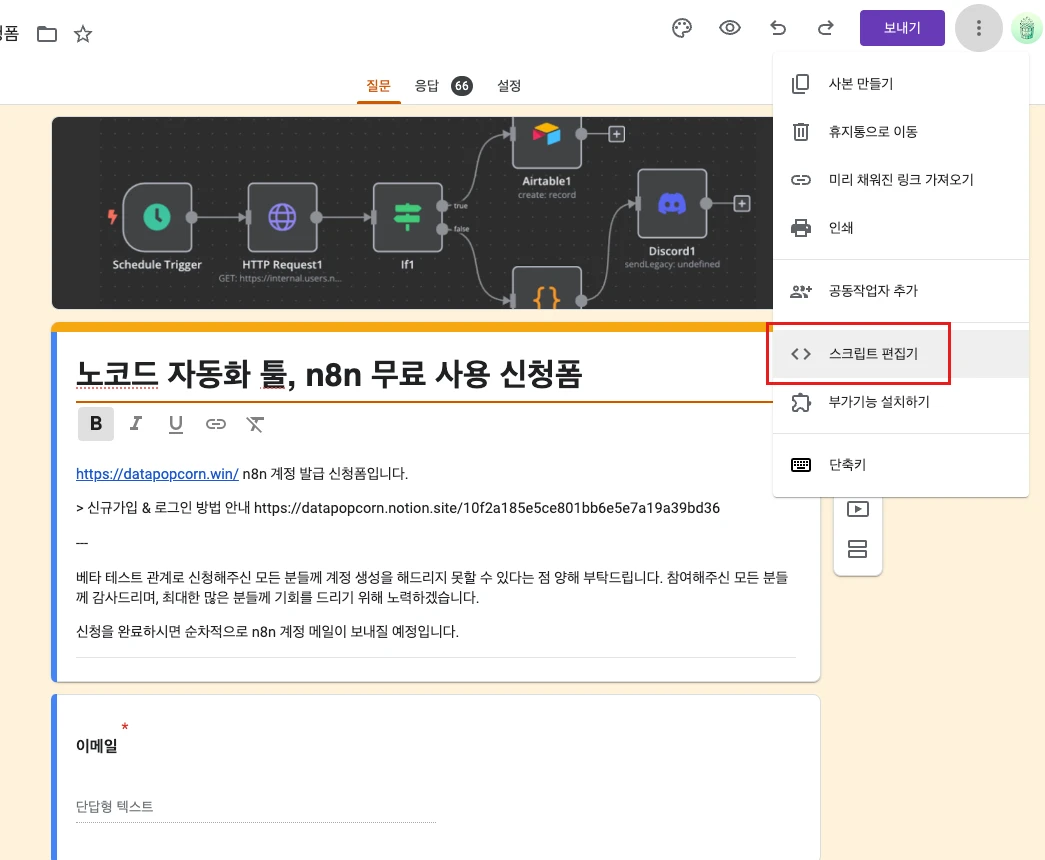Click the 베타 테스트 관계로 paragraph
This screenshot has width=1045, height=860.
pyautogui.click(x=432, y=587)
